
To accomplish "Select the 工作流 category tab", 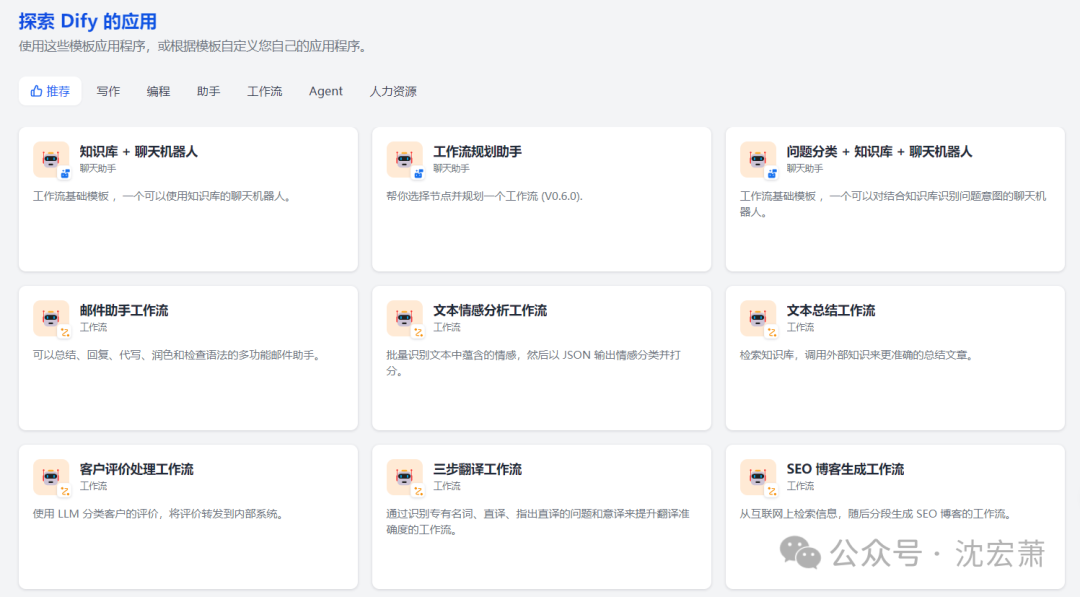I will tap(264, 91).
